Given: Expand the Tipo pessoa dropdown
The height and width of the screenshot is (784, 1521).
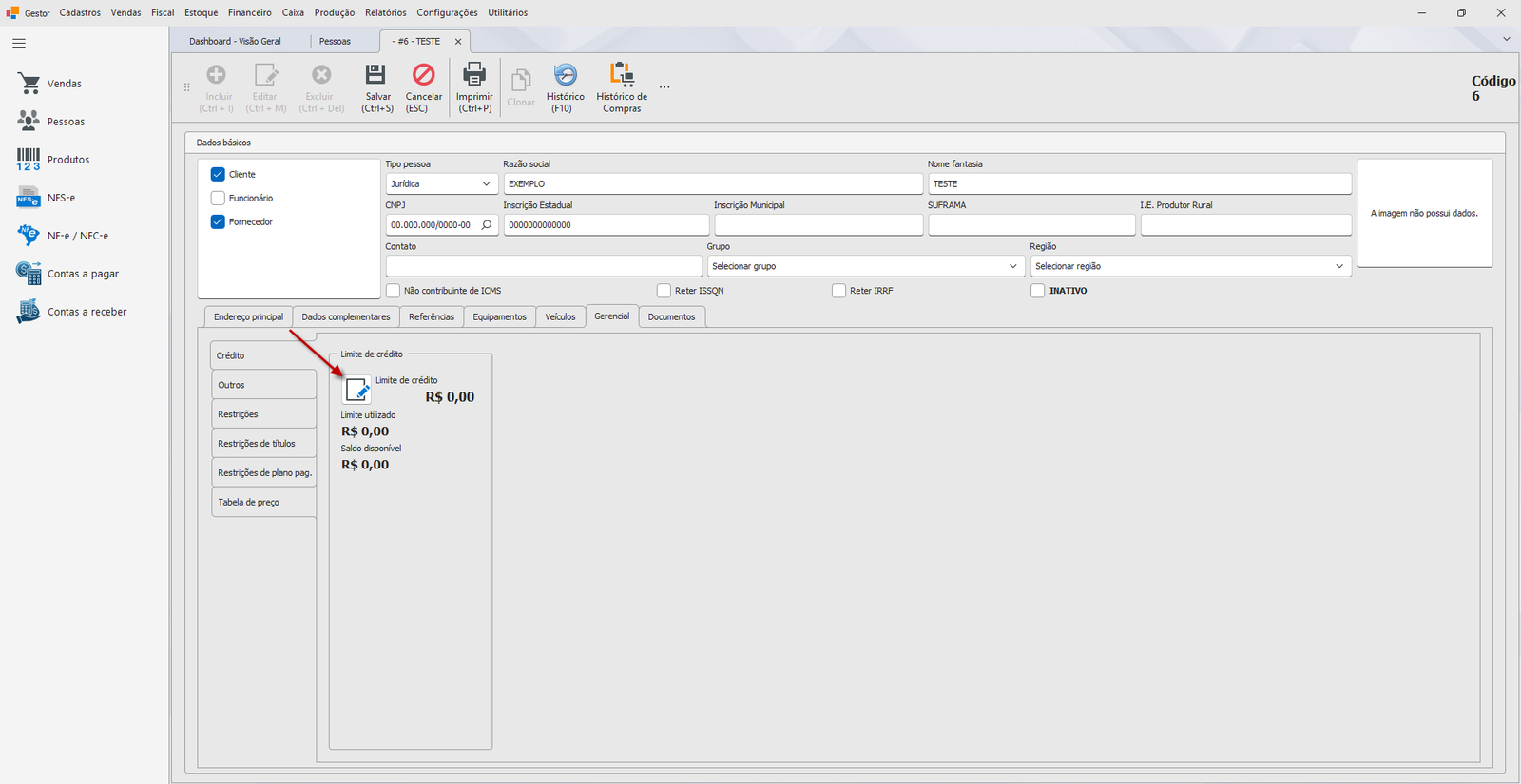Looking at the screenshot, I should [x=442, y=183].
